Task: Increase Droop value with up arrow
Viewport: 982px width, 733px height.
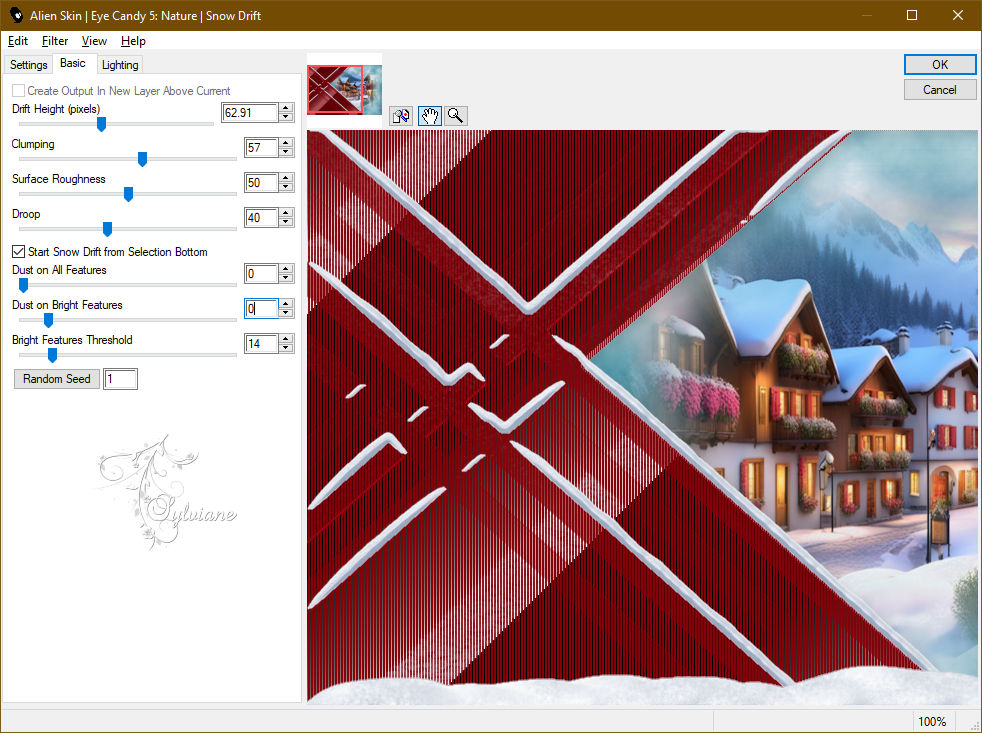Action: [286, 213]
